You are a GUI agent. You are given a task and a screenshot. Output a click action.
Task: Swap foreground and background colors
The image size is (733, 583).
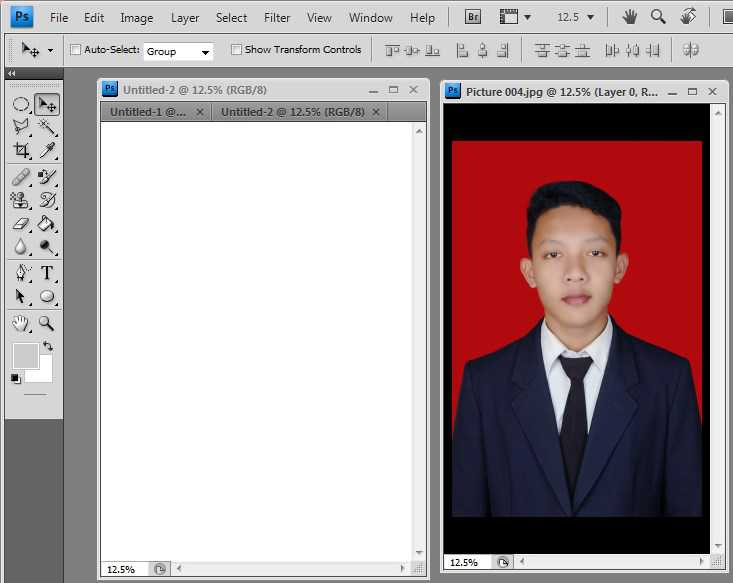coord(48,346)
